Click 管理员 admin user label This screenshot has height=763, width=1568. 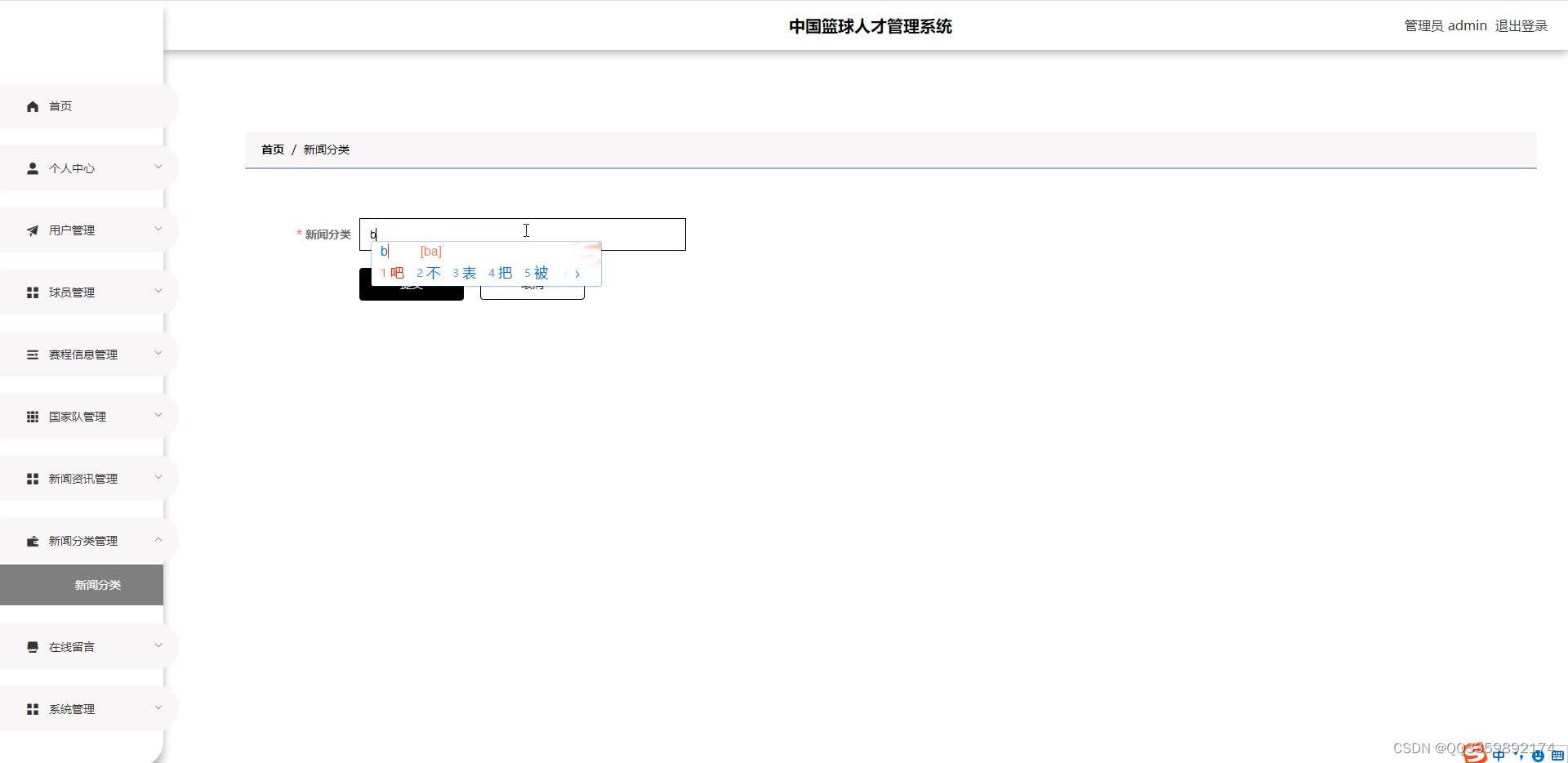[x=1445, y=26]
